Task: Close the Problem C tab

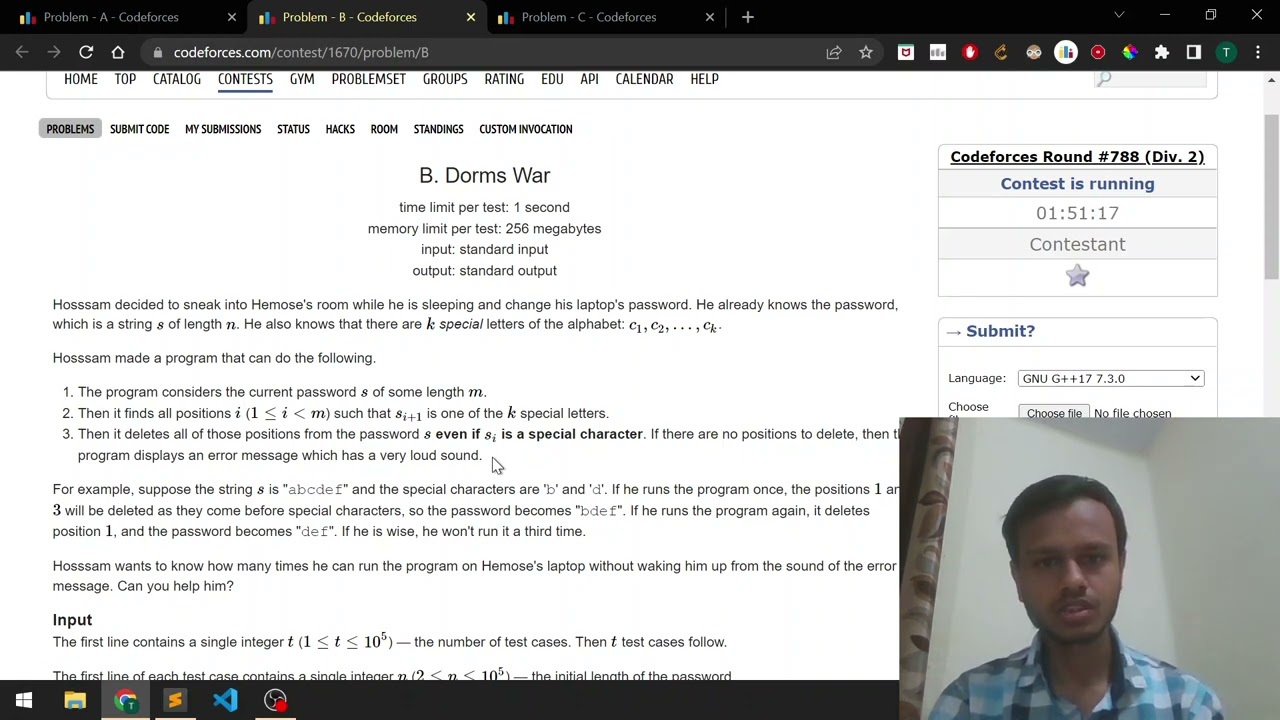Action: point(710,17)
